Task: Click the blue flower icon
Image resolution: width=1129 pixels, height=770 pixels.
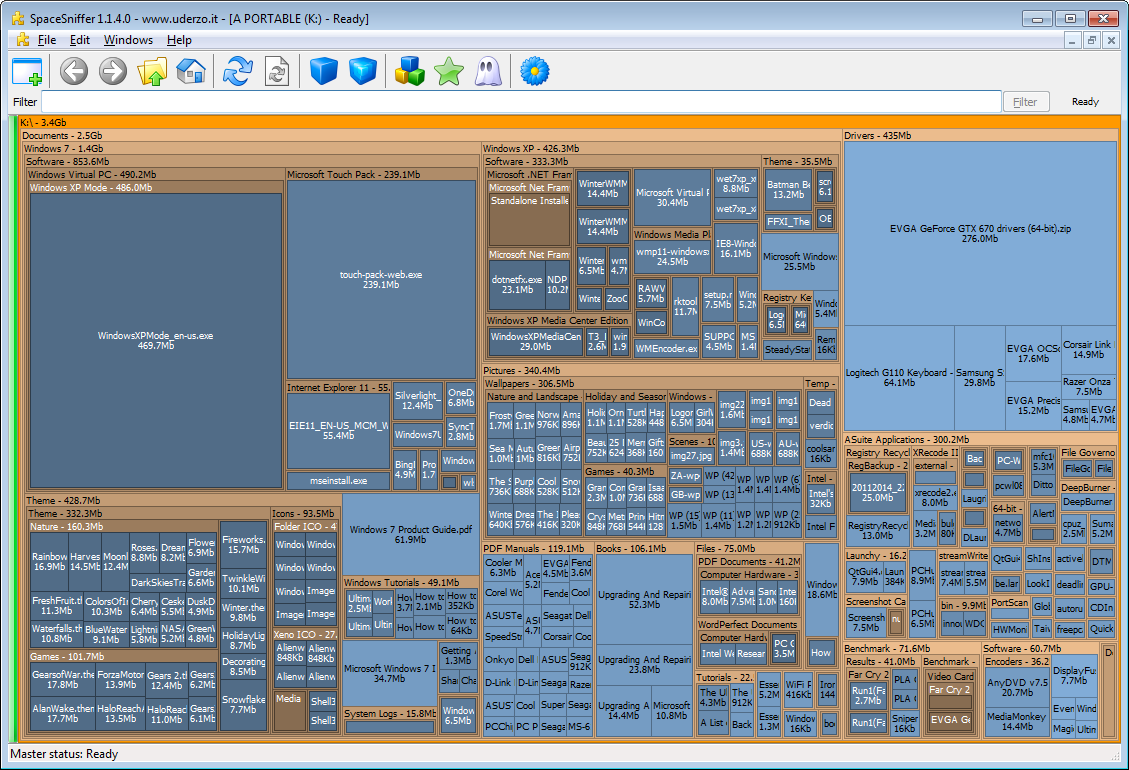Action: click(536, 71)
